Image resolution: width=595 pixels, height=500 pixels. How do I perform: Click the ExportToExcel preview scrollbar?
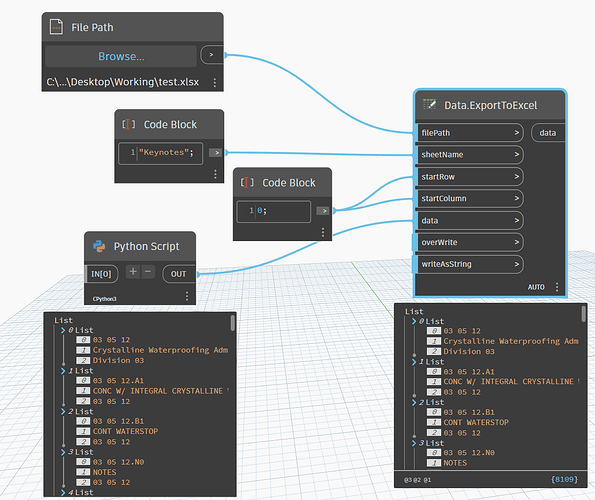583,314
